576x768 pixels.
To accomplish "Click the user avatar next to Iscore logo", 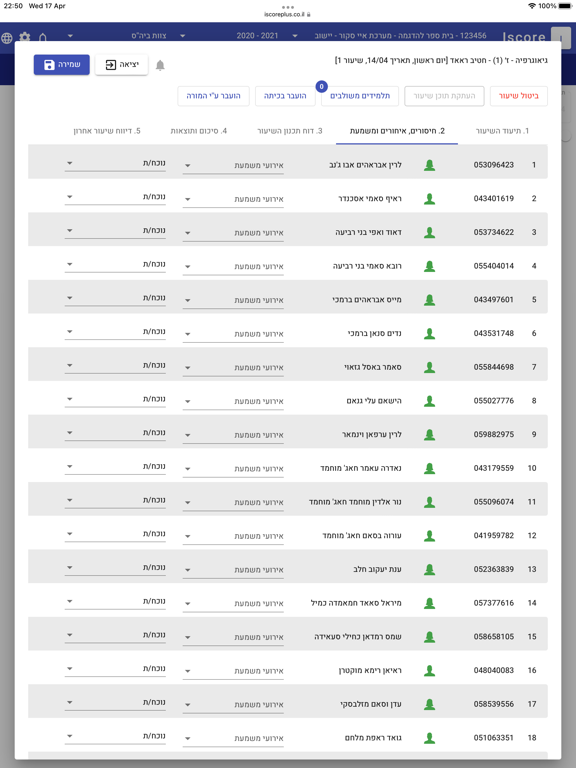I will point(561,37).
